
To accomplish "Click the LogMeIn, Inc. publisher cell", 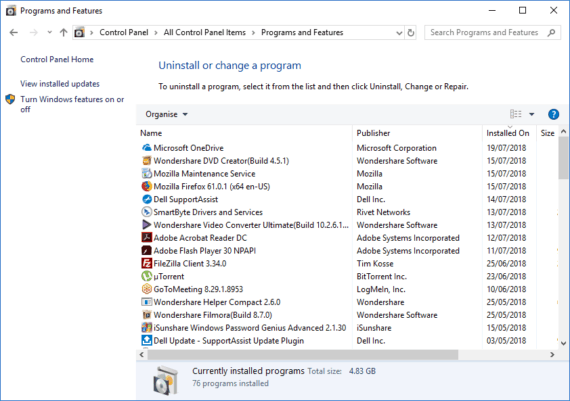I will click(381, 289).
